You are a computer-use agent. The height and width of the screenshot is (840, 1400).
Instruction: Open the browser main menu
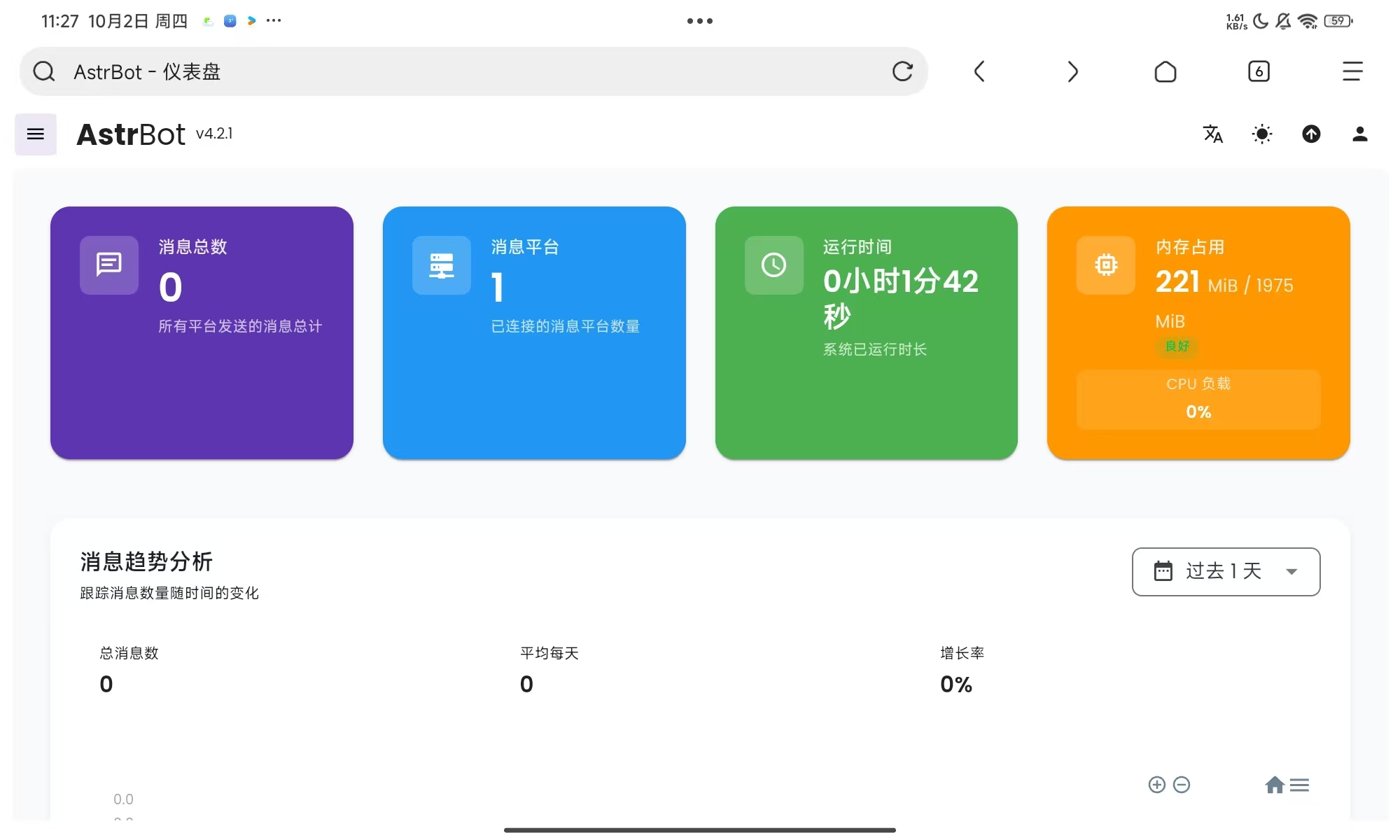pyautogui.click(x=1352, y=71)
